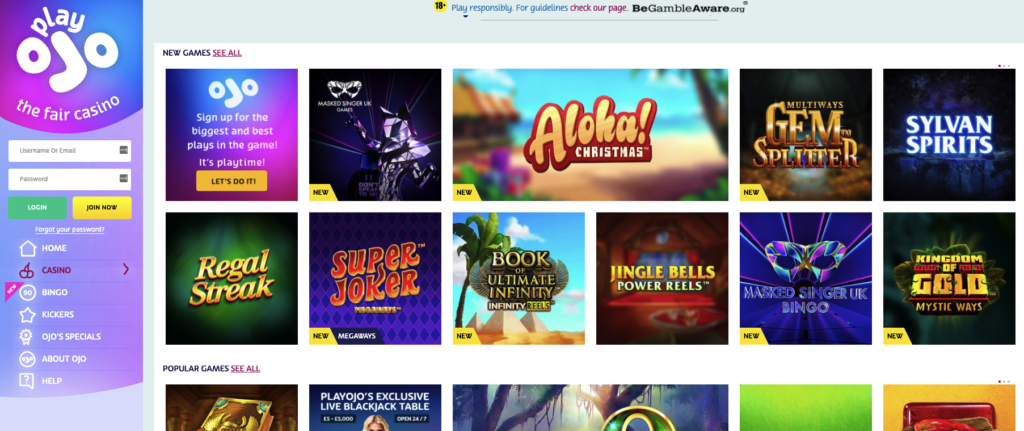Click the yellow Join Now button
This screenshot has height=431, width=1024.
coord(102,208)
